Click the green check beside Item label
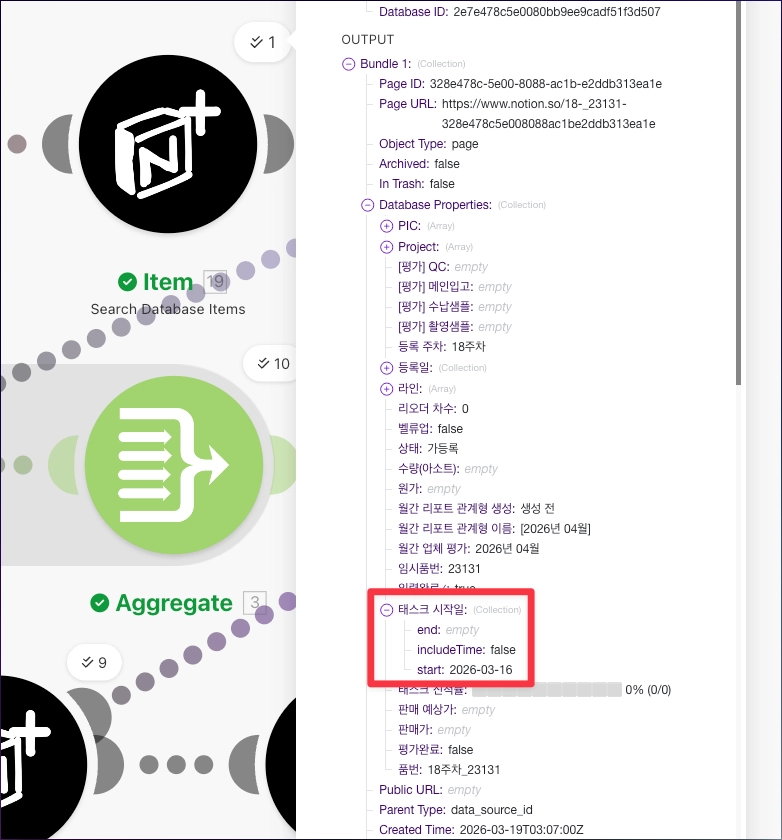The image size is (782, 840). pyautogui.click(x=127, y=282)
